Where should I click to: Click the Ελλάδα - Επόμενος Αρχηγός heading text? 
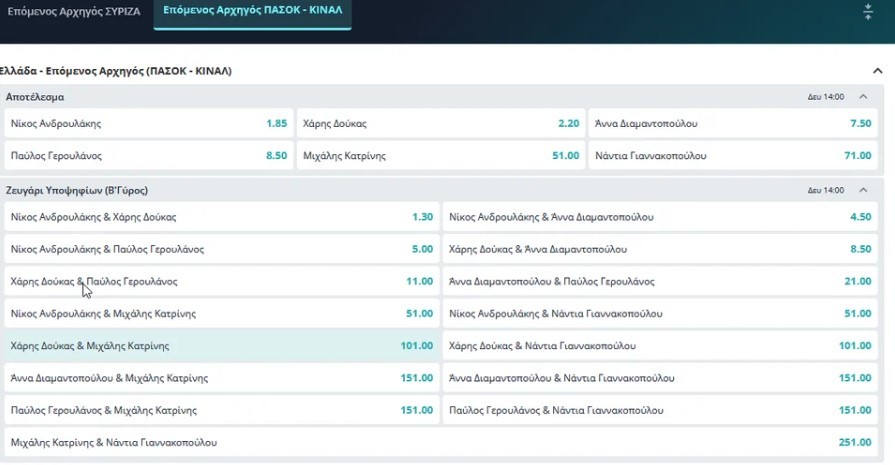116,71
